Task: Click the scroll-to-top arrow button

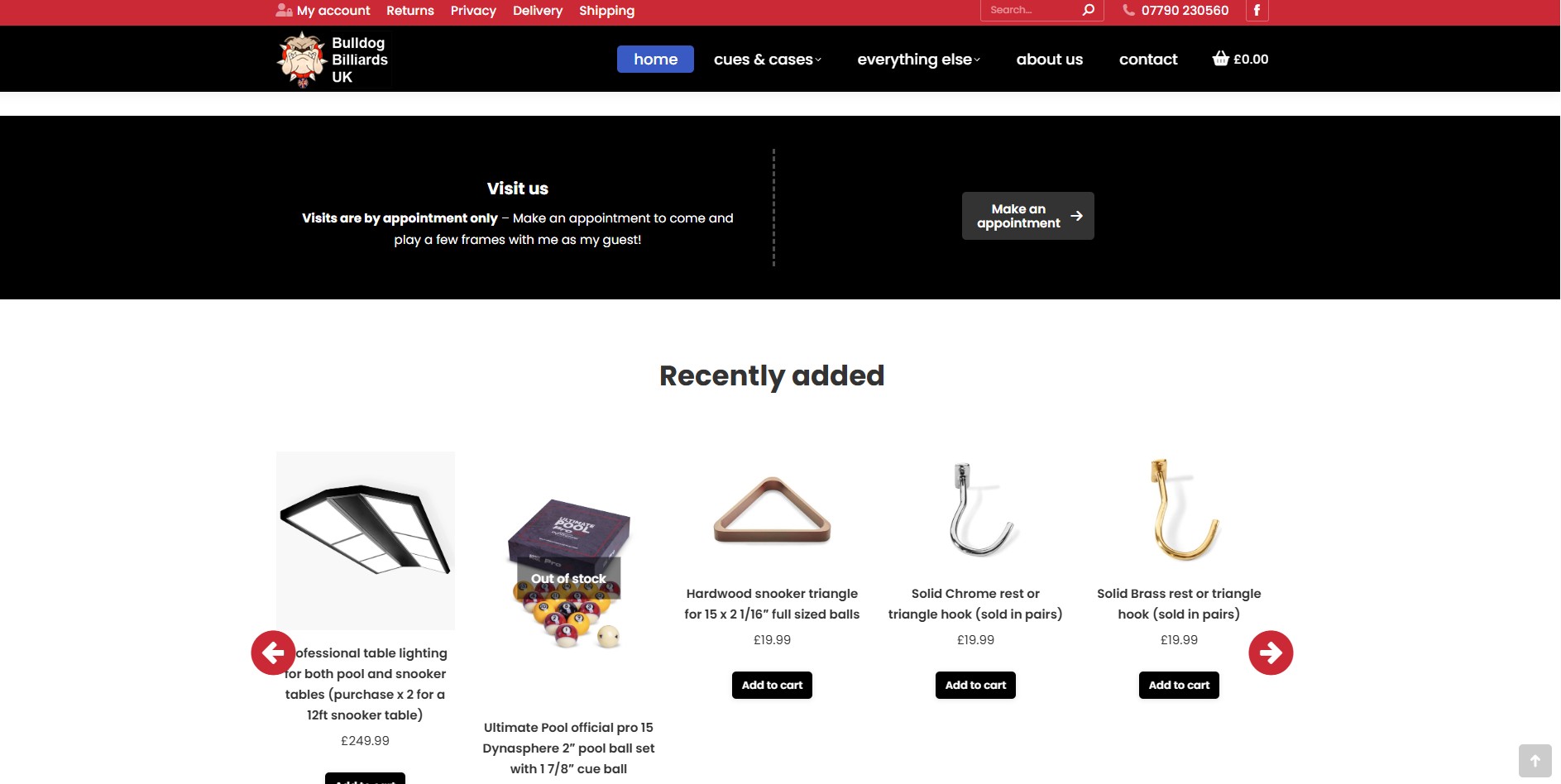Action: 1535,761
